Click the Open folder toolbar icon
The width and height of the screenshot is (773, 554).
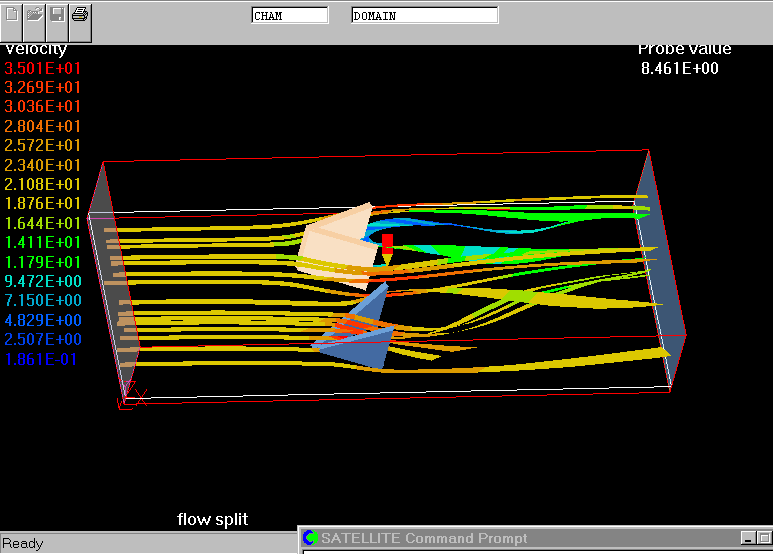[35, 15]
